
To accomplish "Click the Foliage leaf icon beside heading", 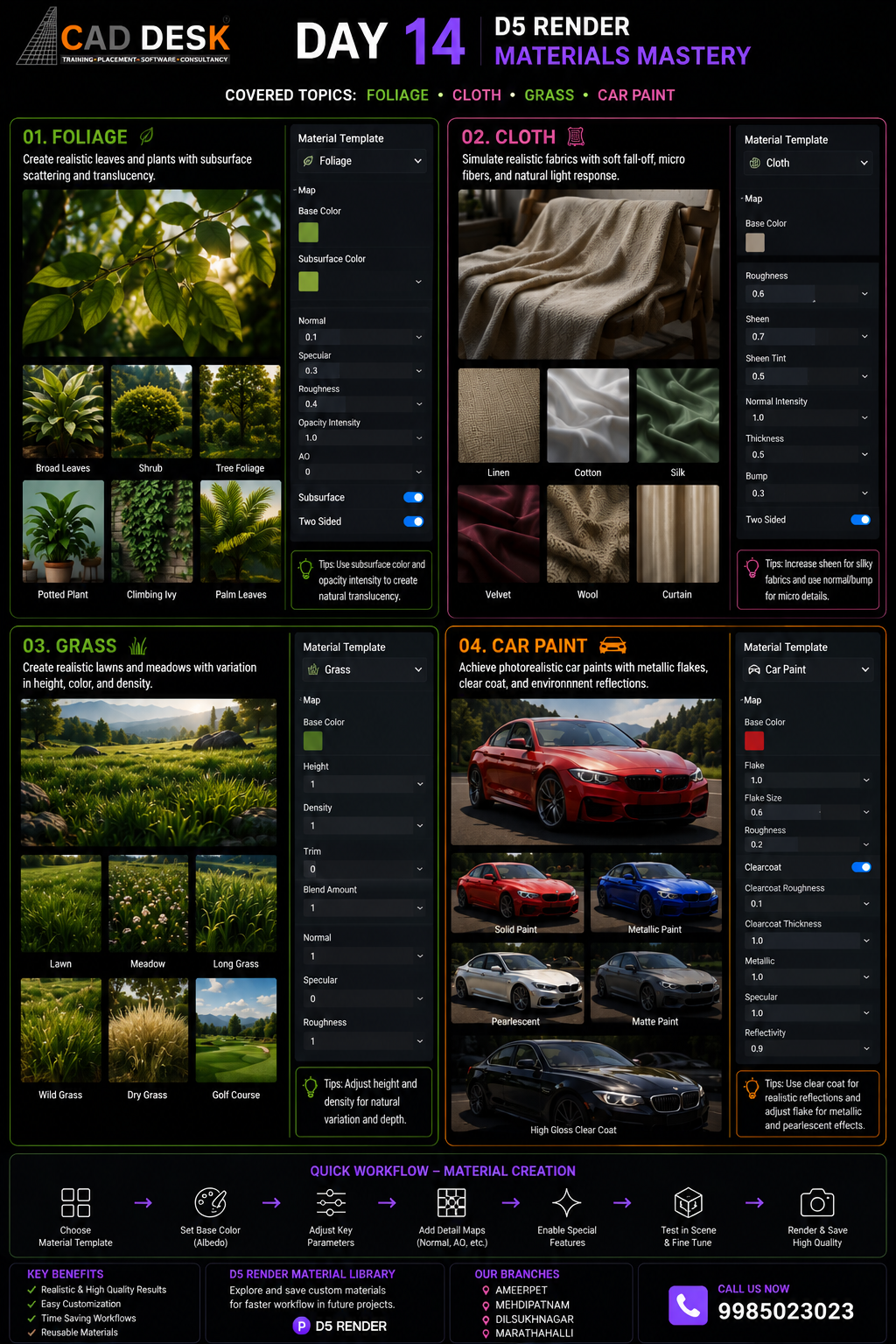I will [147, 136].
